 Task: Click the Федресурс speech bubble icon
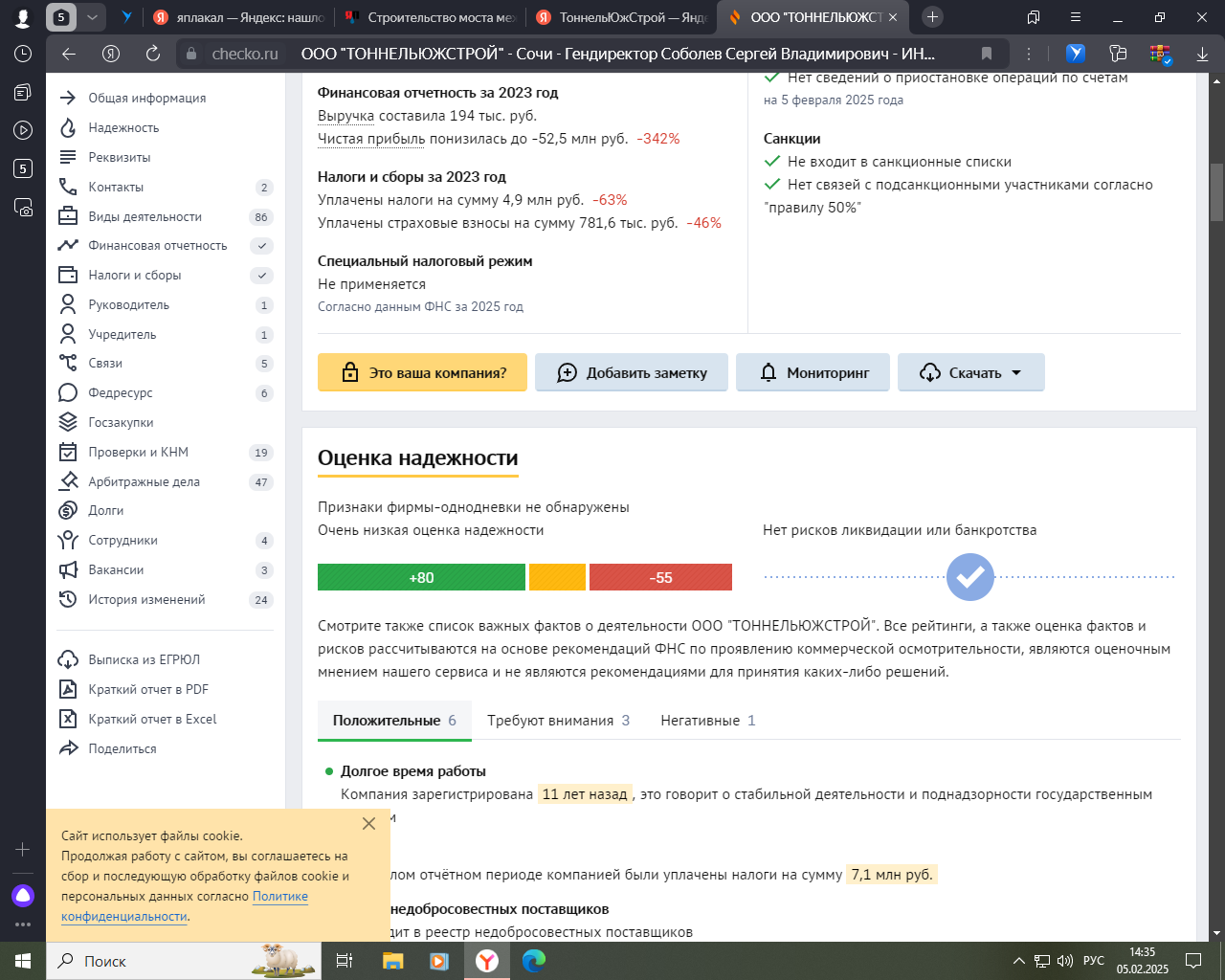pos(68,392)
